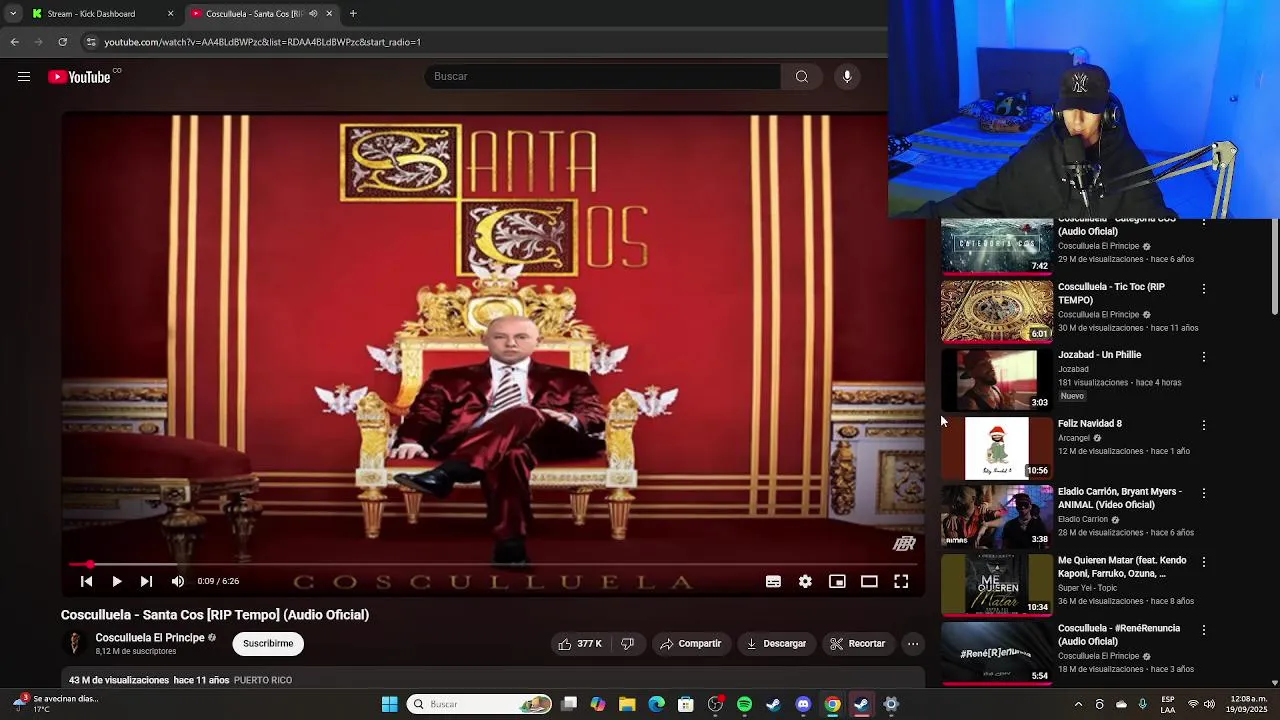Go to the YouTube home logo
This screenshot has height=720, width=1280.
pyautogui.click(x=80, y=77)
